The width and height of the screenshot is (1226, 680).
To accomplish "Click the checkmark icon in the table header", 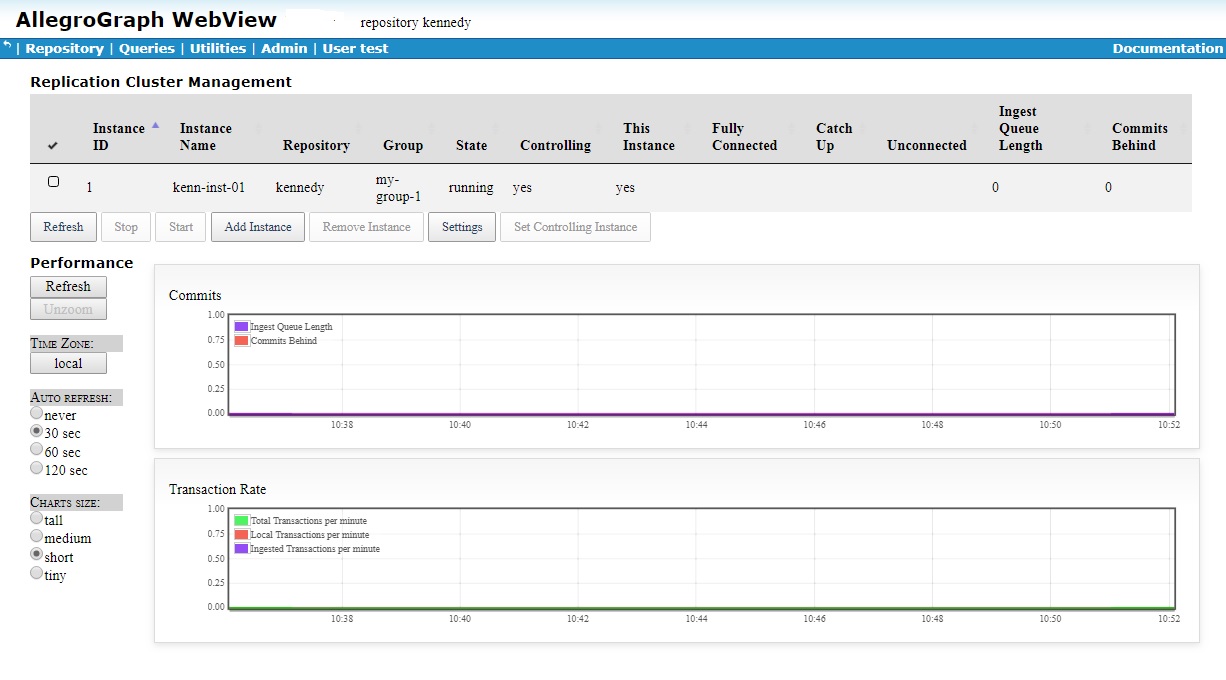I will tap(53, 145).
